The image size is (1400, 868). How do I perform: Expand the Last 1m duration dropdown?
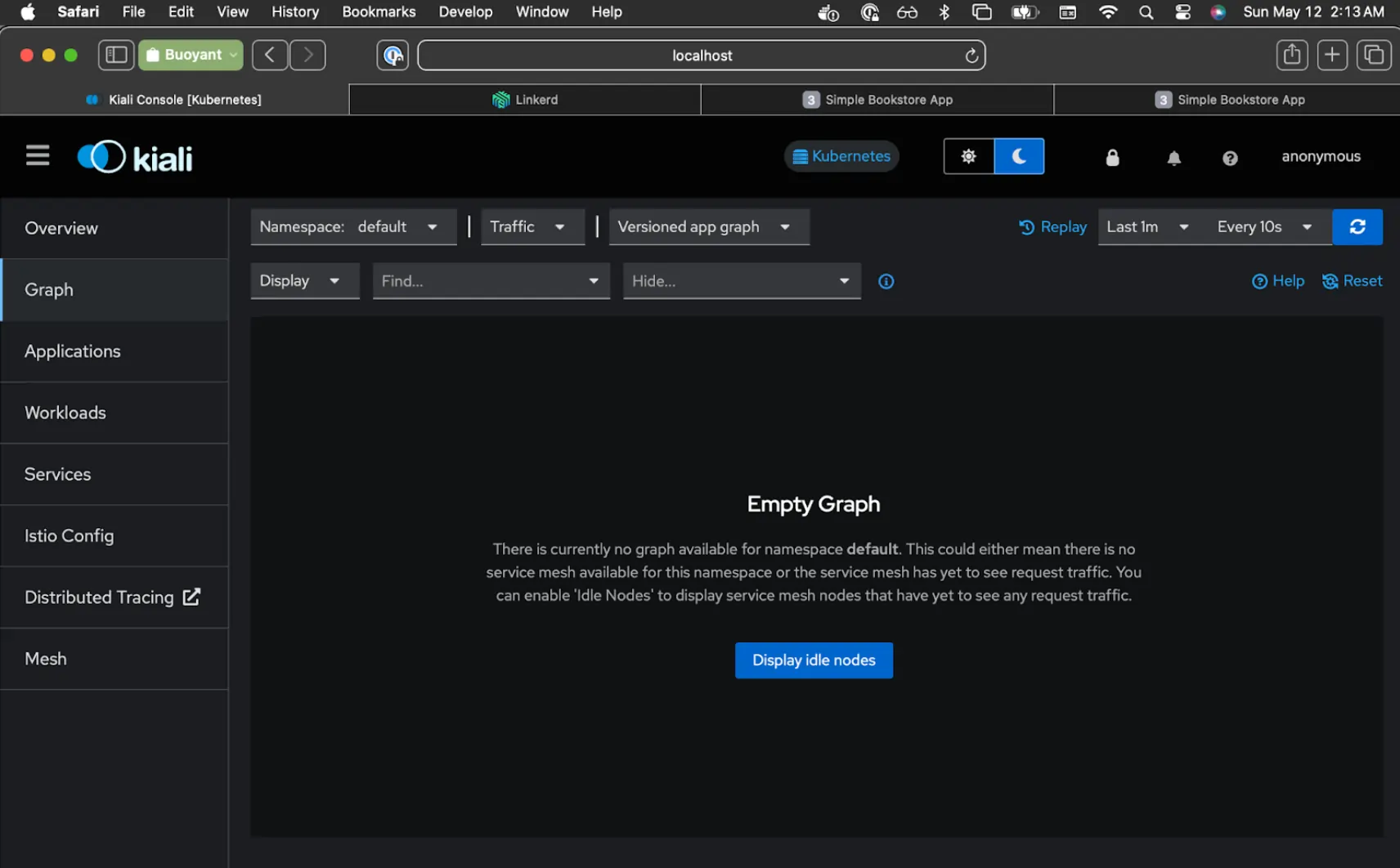[x=1148, y=226]
